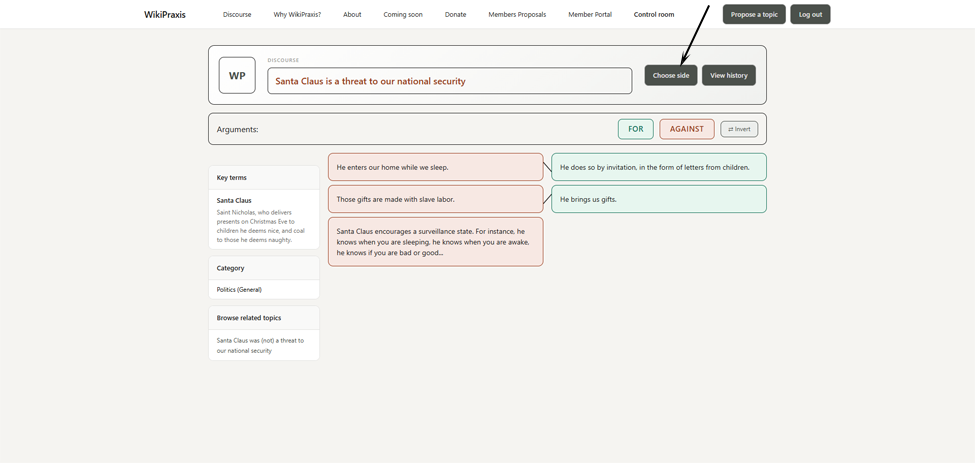Open rebuttal 'He does so by invitation'
975x463 pixels.
[659, 167]
